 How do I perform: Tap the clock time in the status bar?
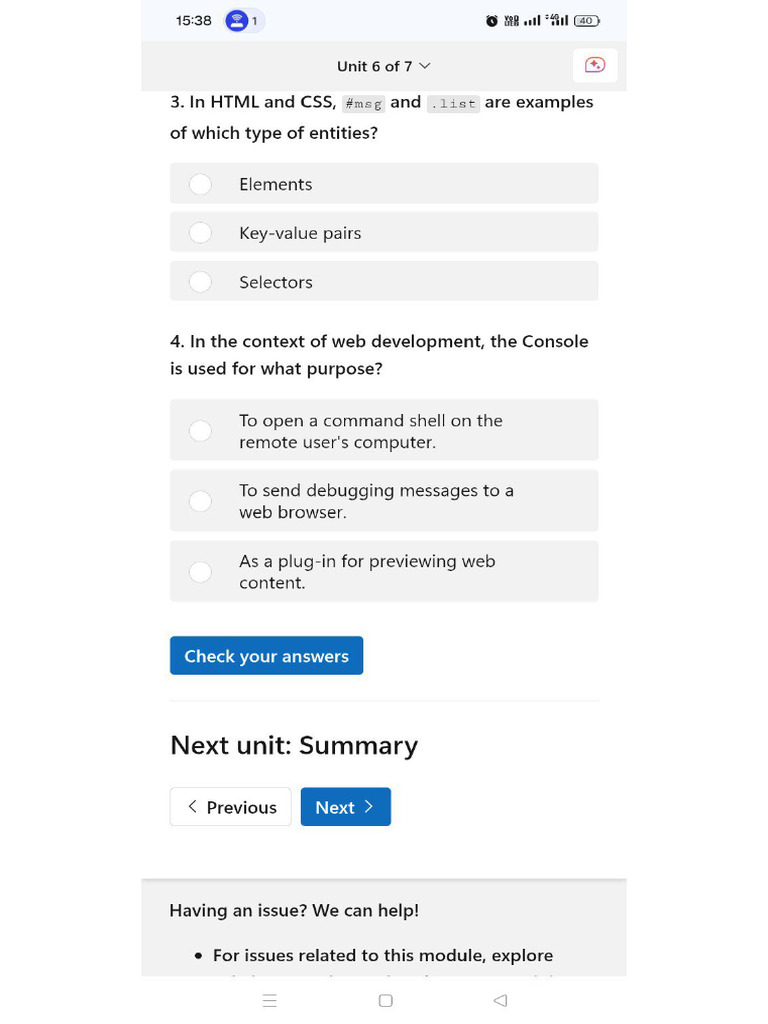[x=193, y=21]
